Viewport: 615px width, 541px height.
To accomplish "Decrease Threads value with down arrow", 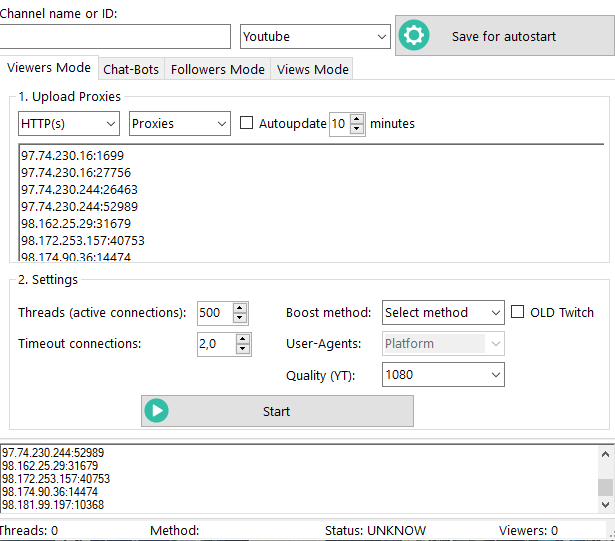I will [240, 318].
